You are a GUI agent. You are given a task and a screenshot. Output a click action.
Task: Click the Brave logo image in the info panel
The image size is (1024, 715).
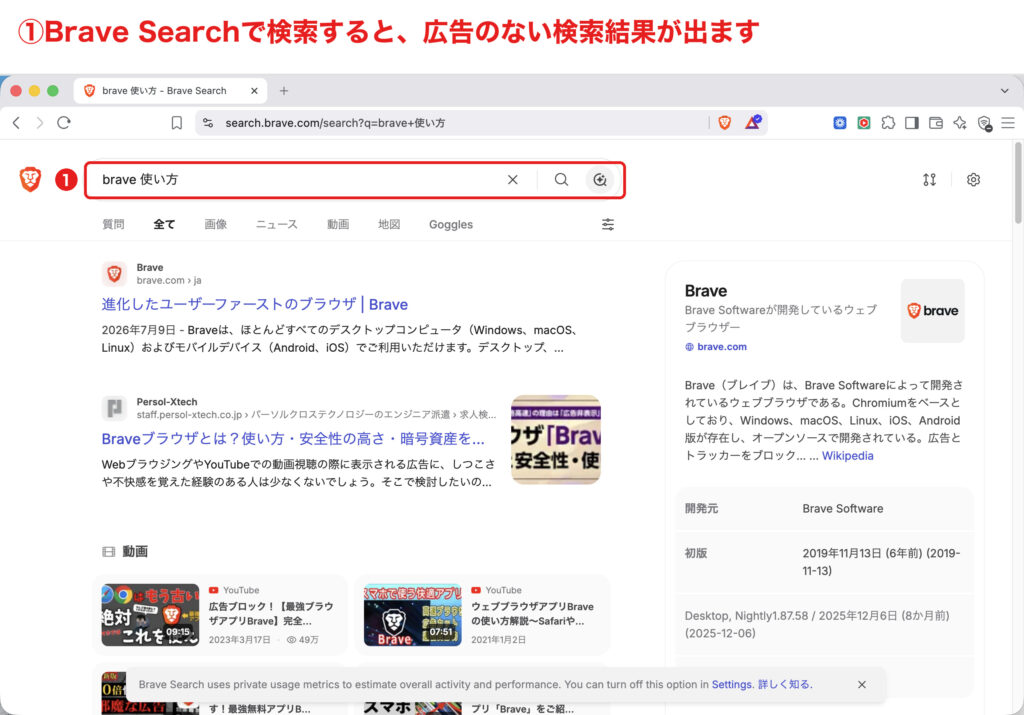933,311
